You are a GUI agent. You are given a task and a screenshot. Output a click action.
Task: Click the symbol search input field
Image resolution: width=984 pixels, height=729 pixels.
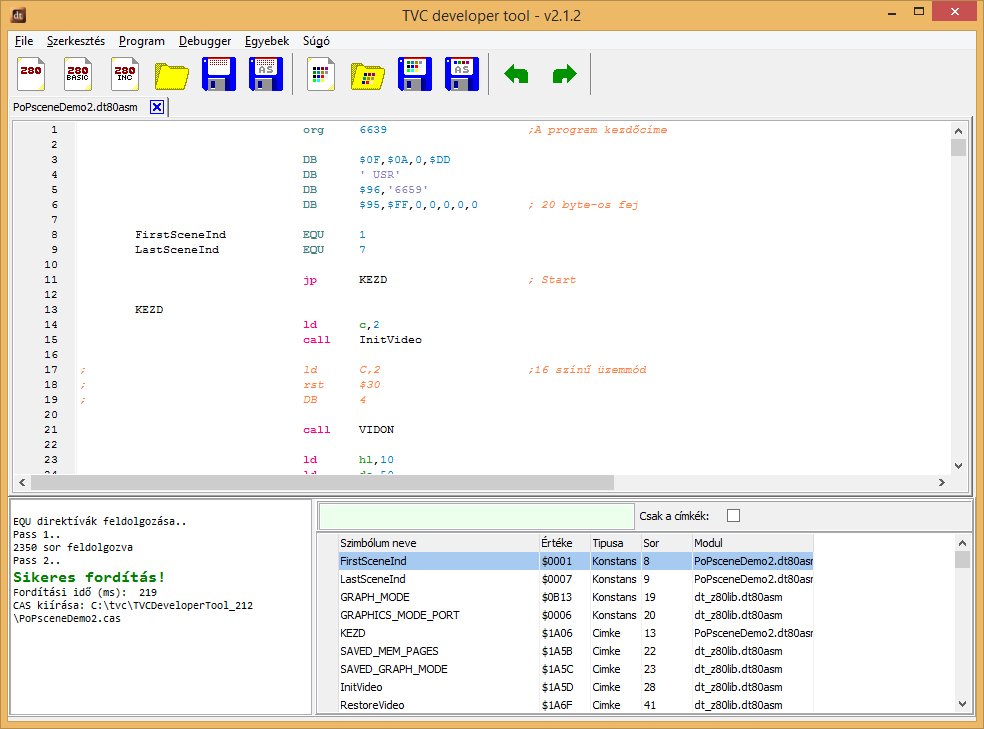pyautogui.click(x=477, y=516)
